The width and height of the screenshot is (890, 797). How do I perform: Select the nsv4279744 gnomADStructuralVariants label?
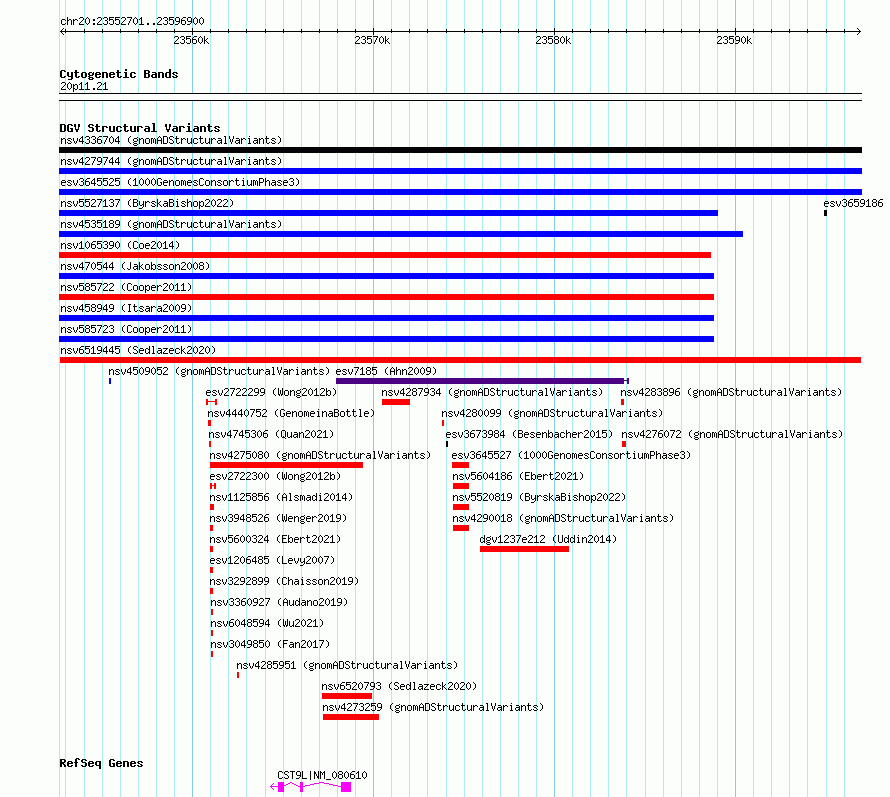pyautogui.click(x=171, y=161)
